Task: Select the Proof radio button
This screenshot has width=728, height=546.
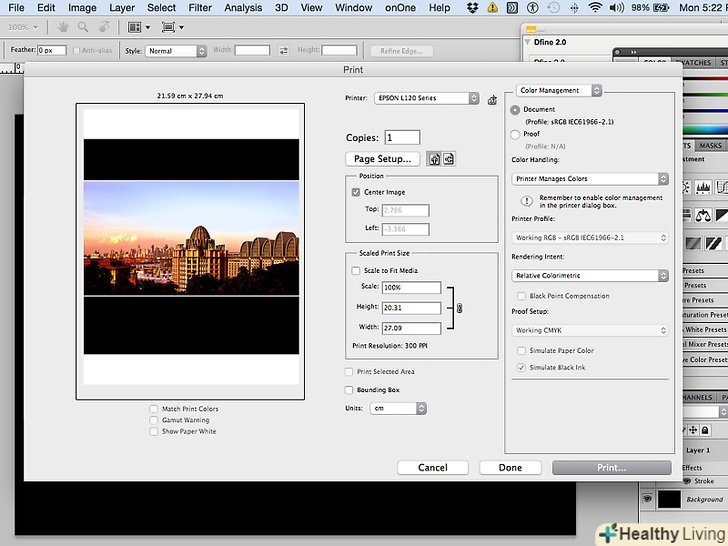Action: [515, 134]
